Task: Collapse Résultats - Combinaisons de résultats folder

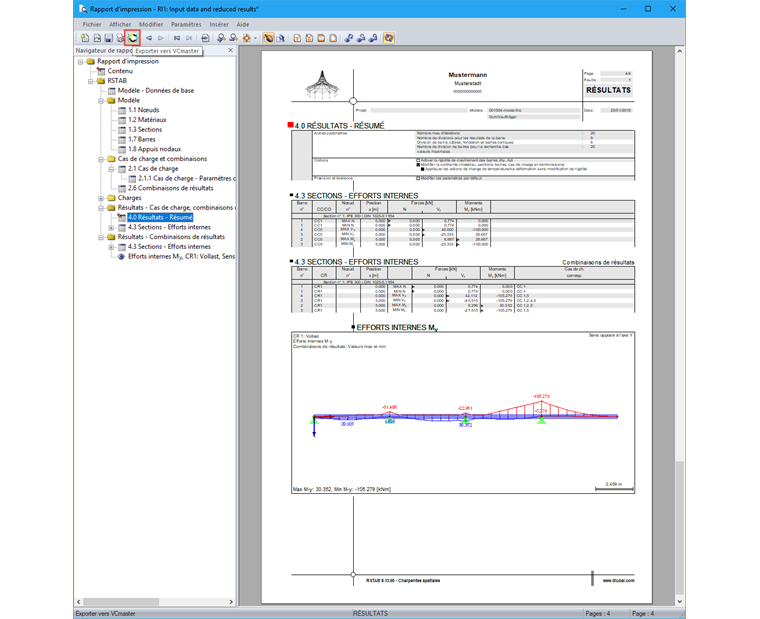Action: click(x=101, y=237)
